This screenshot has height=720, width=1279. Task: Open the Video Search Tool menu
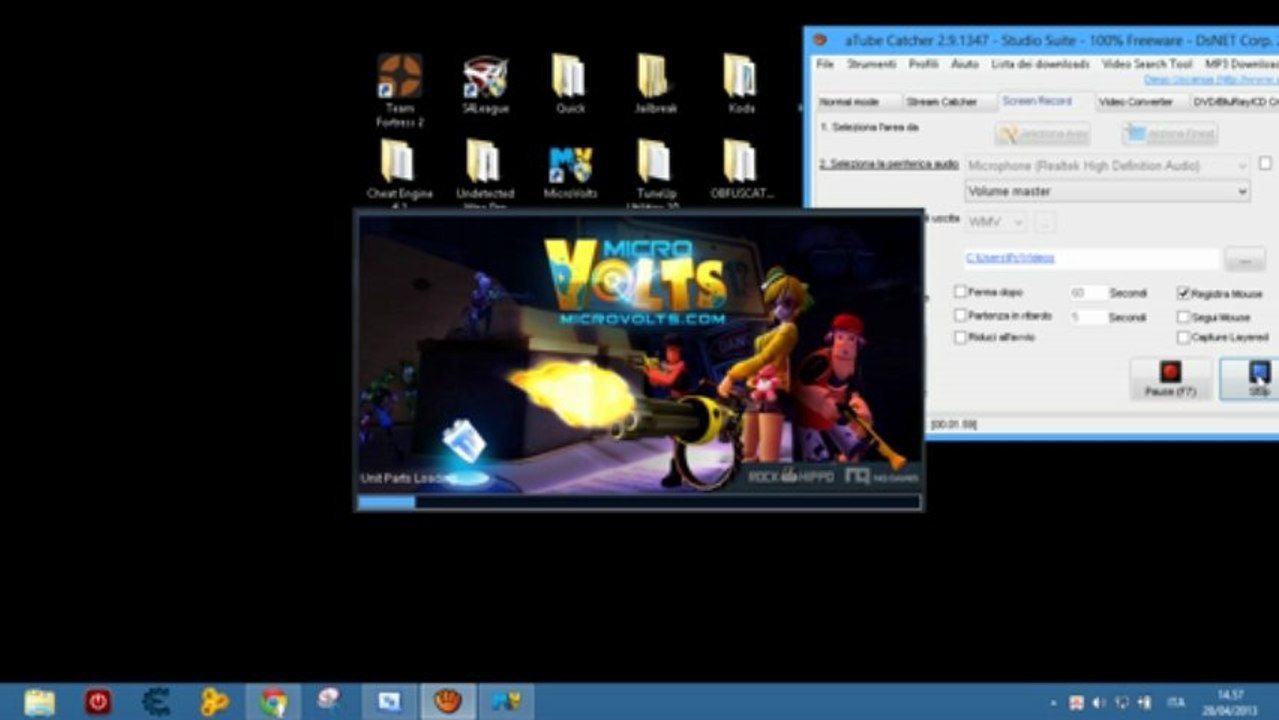pyautogui.click(x=1147, y=64)
